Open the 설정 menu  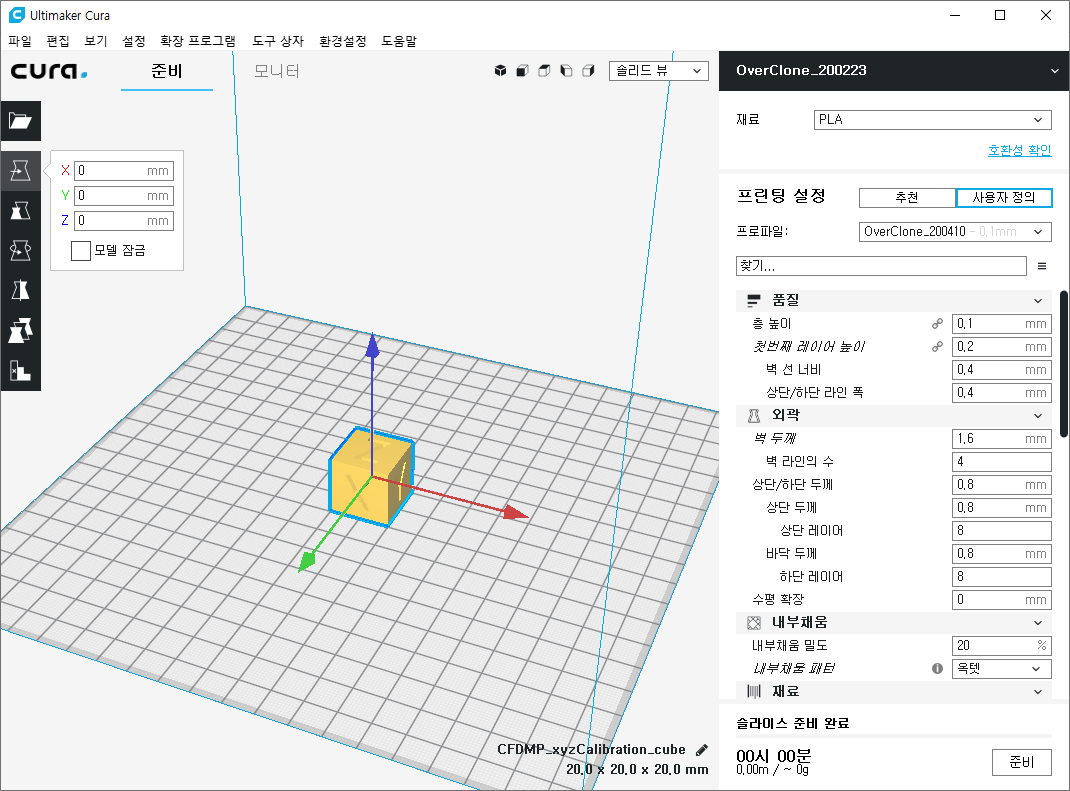pos(134,41)
